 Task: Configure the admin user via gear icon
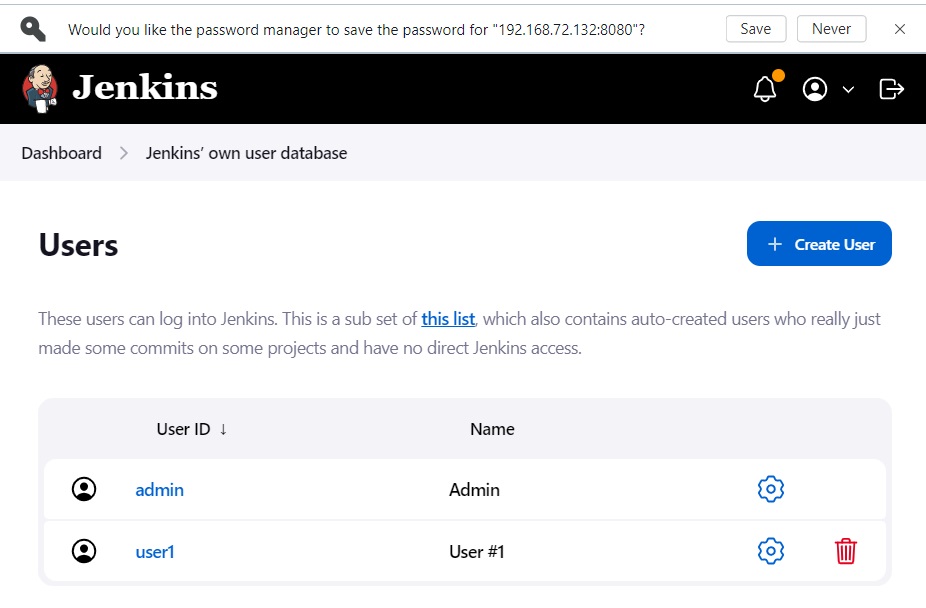pyautogui.click(x=771, y=489)
